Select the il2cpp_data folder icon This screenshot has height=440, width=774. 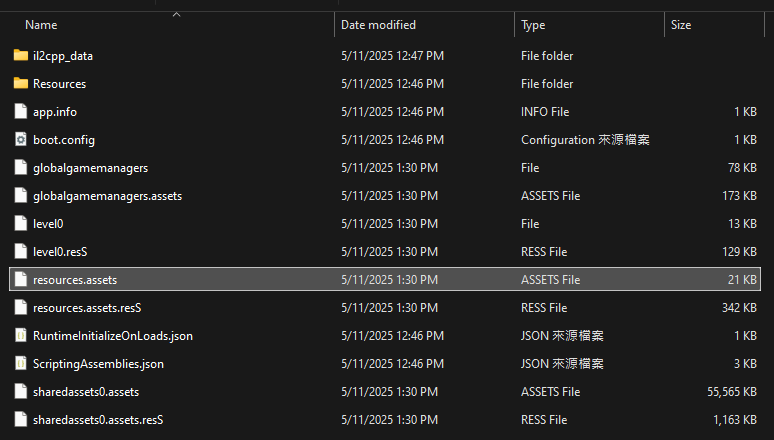[x=21, y=55]
